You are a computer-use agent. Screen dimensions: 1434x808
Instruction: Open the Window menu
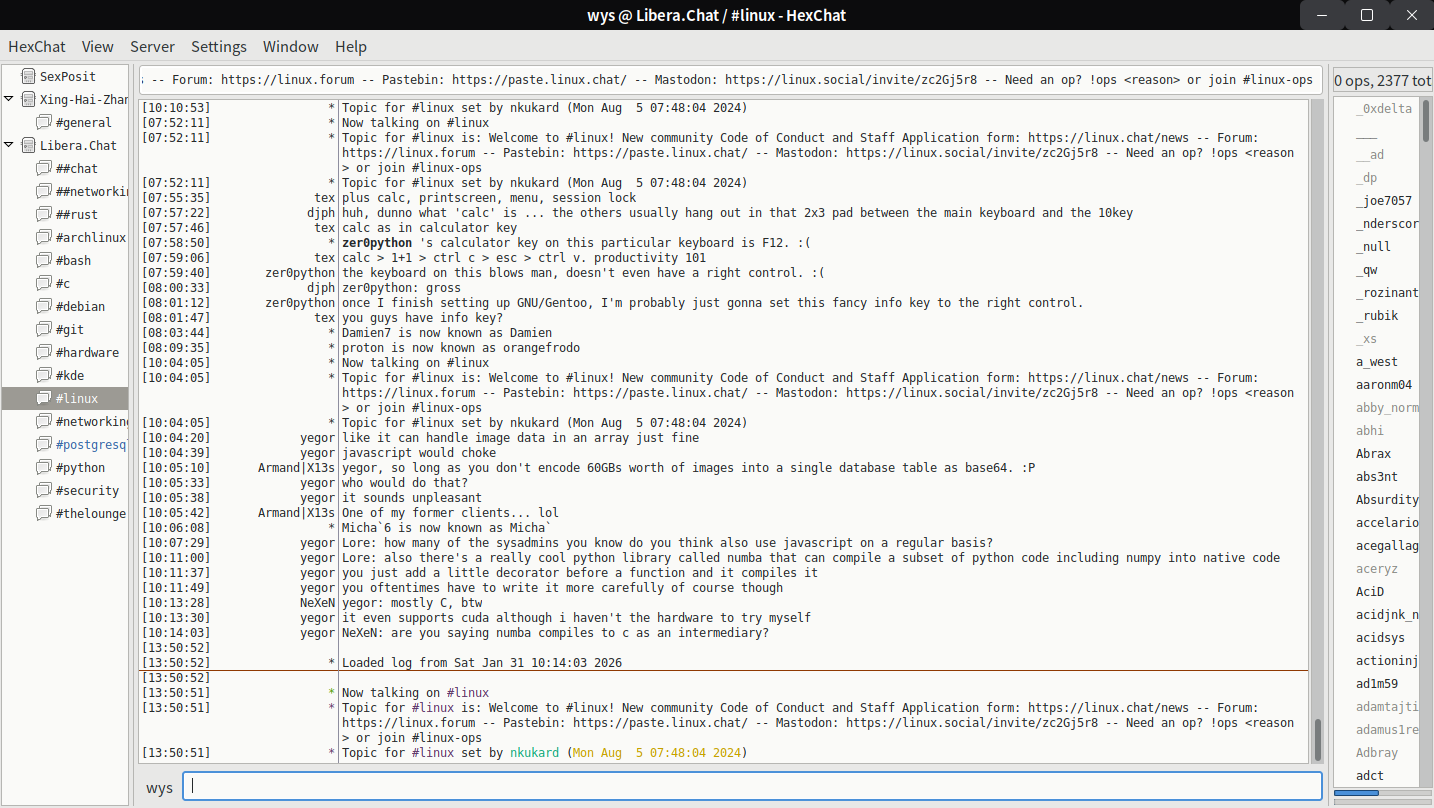coord(291,46)
